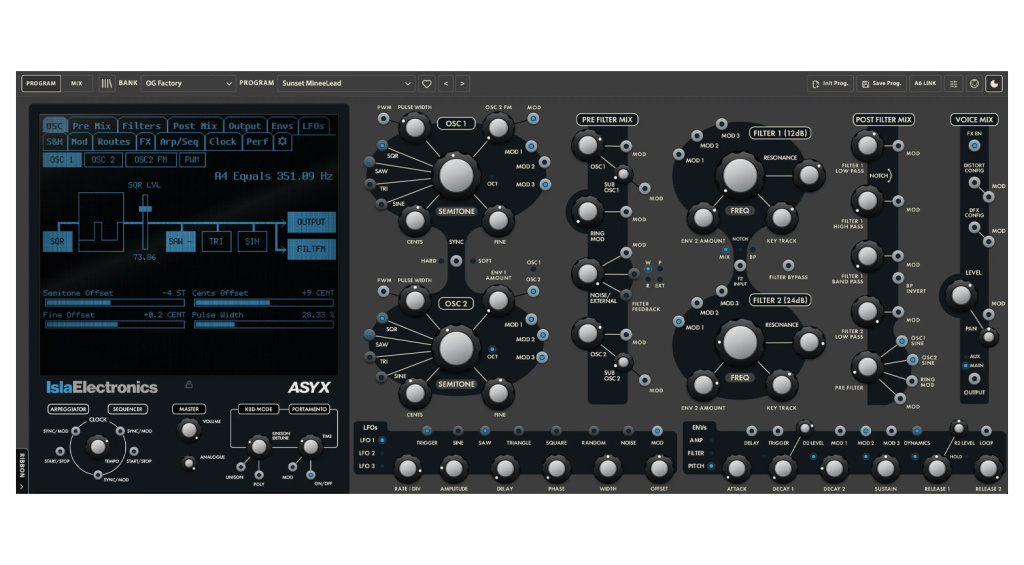Open the Envs display tab
The width and height of the screenshot is (1024, 565).
tap(282, 125)
